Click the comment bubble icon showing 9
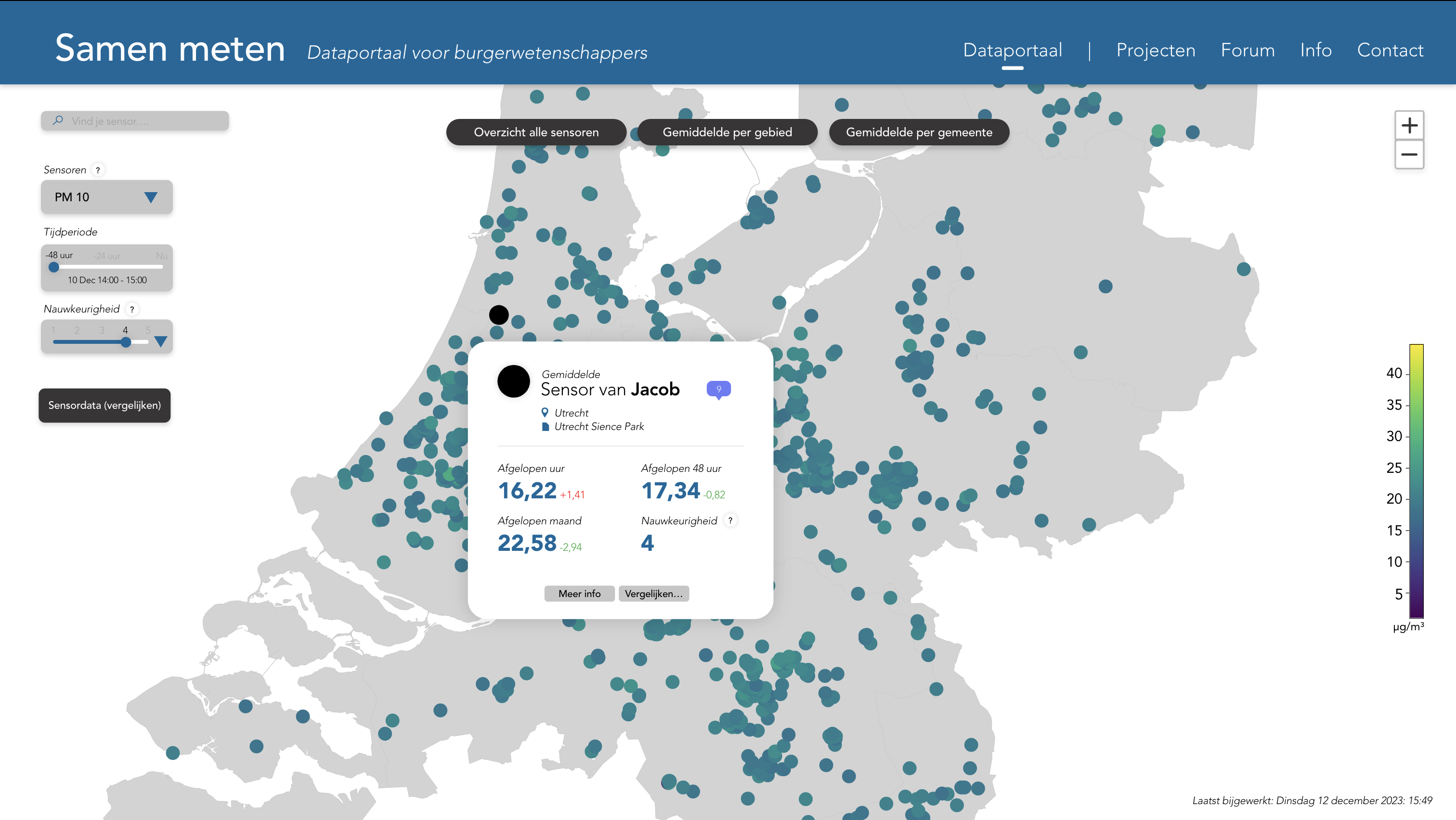The width and height of the screenshot is (1456, 820). [718, 389]
